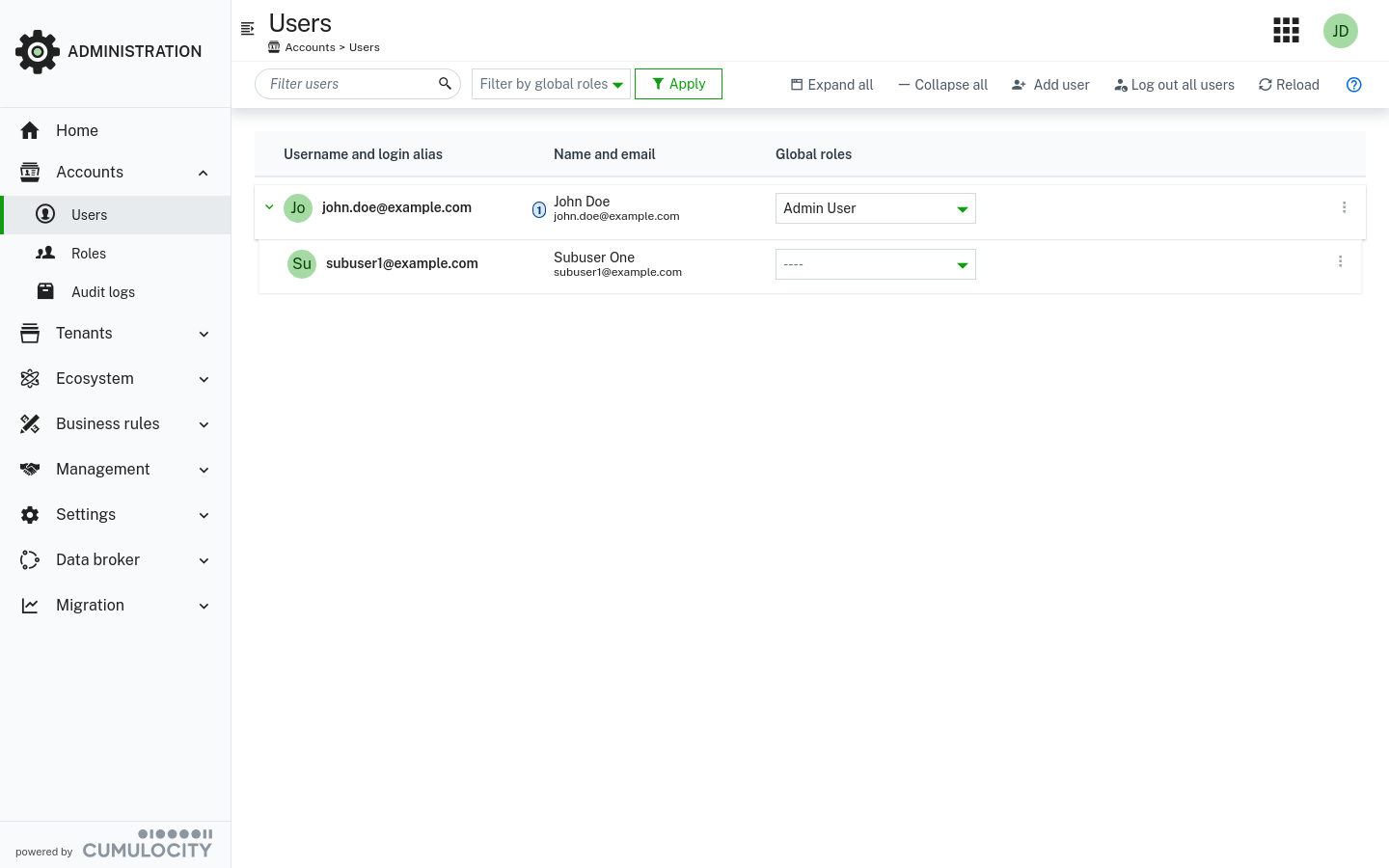Go to Roles in the sidebar

click(89, 254)
